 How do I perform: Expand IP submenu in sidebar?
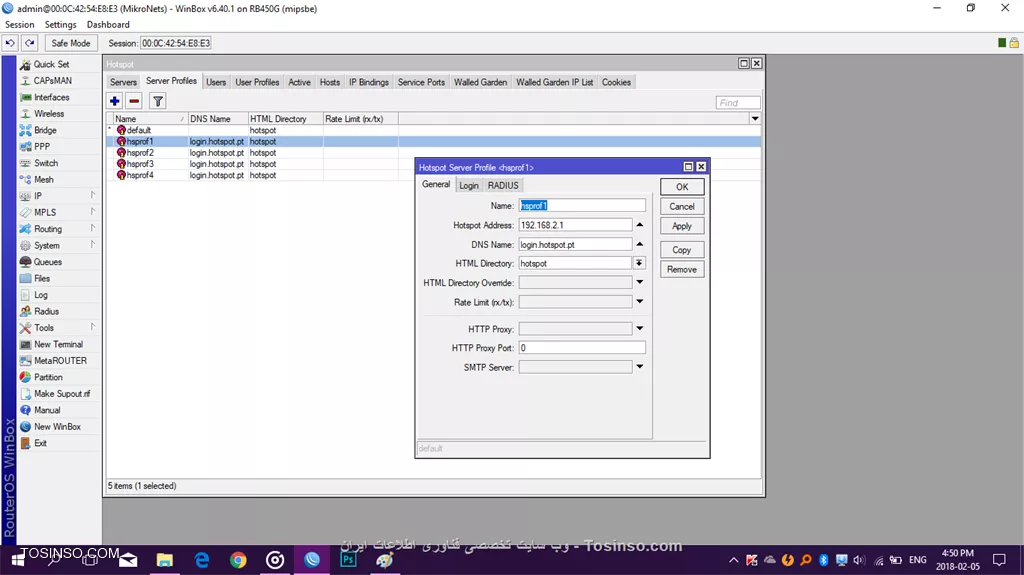93,195
